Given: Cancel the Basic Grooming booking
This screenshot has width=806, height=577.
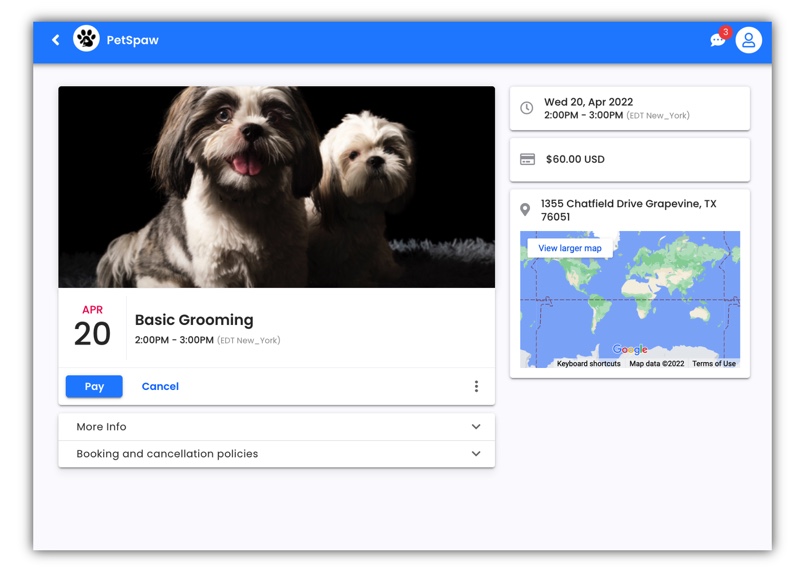Looking at the screenshot, I should 160,386.
